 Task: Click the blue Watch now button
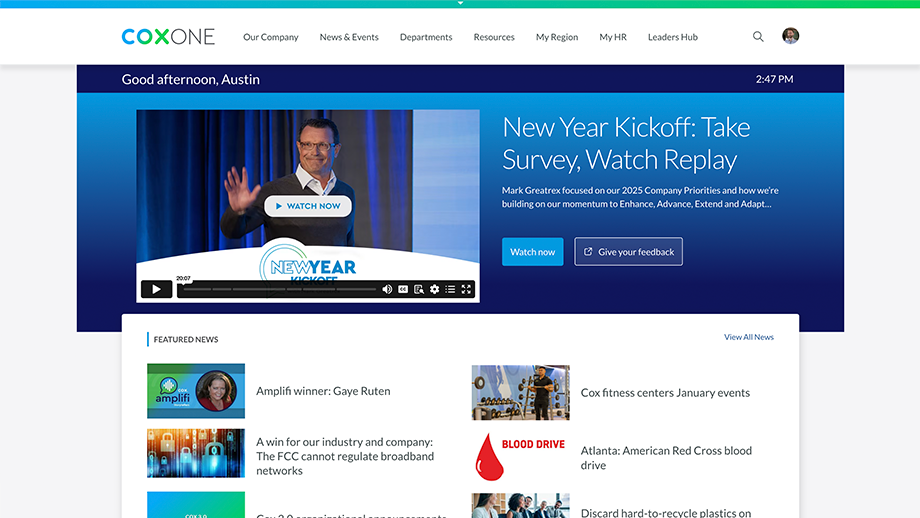pyautogui.click(x=532, y=252)
